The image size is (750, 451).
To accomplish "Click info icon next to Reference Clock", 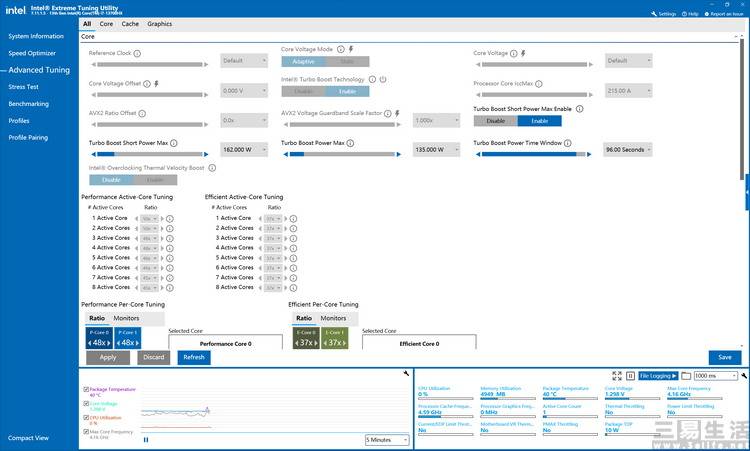I will [x=137, y=53].
